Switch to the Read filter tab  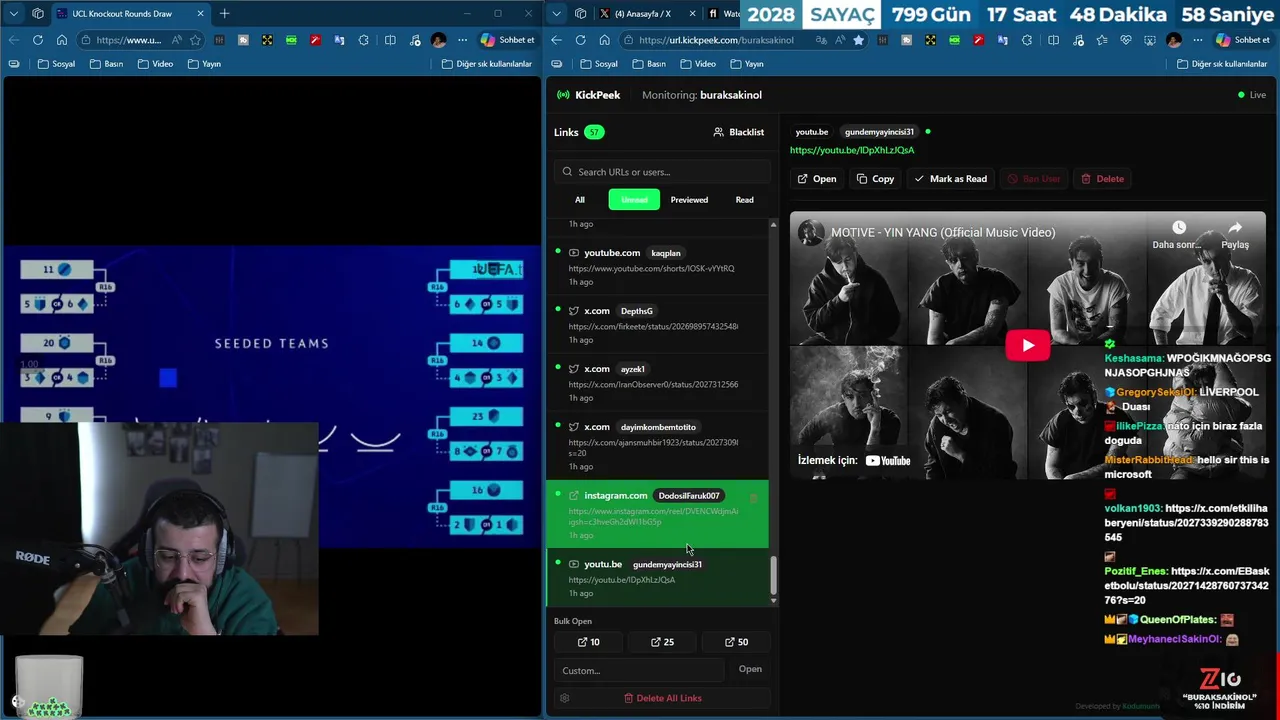(x=744, y=200)
